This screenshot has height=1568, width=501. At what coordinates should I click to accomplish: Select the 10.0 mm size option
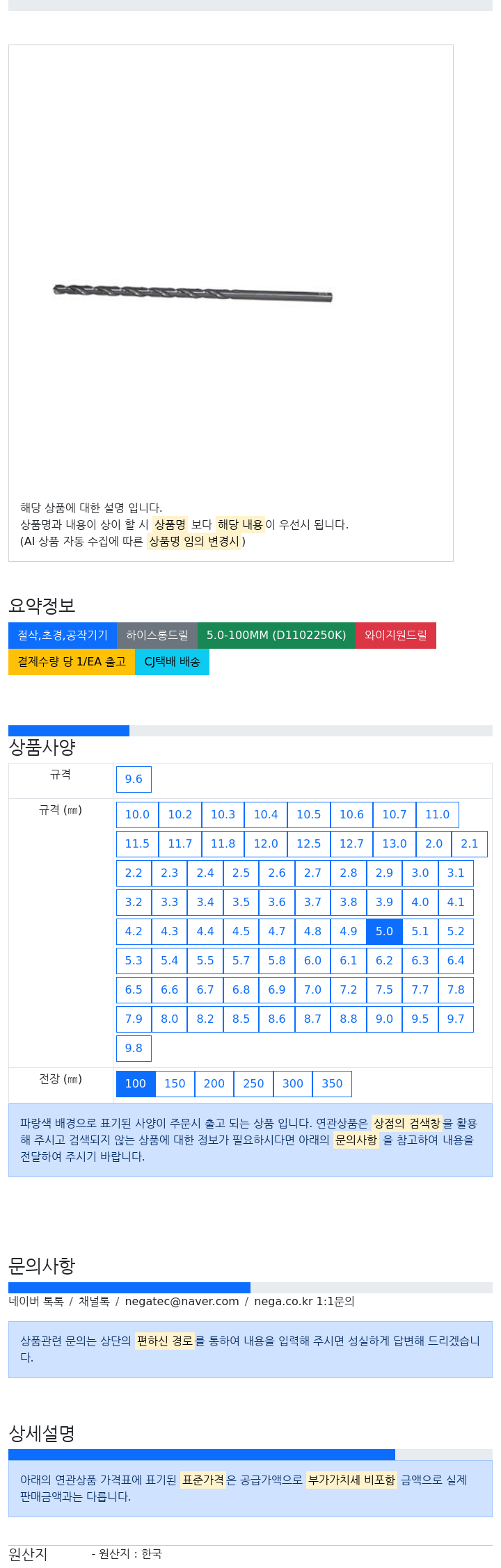[x=137, y=814]
